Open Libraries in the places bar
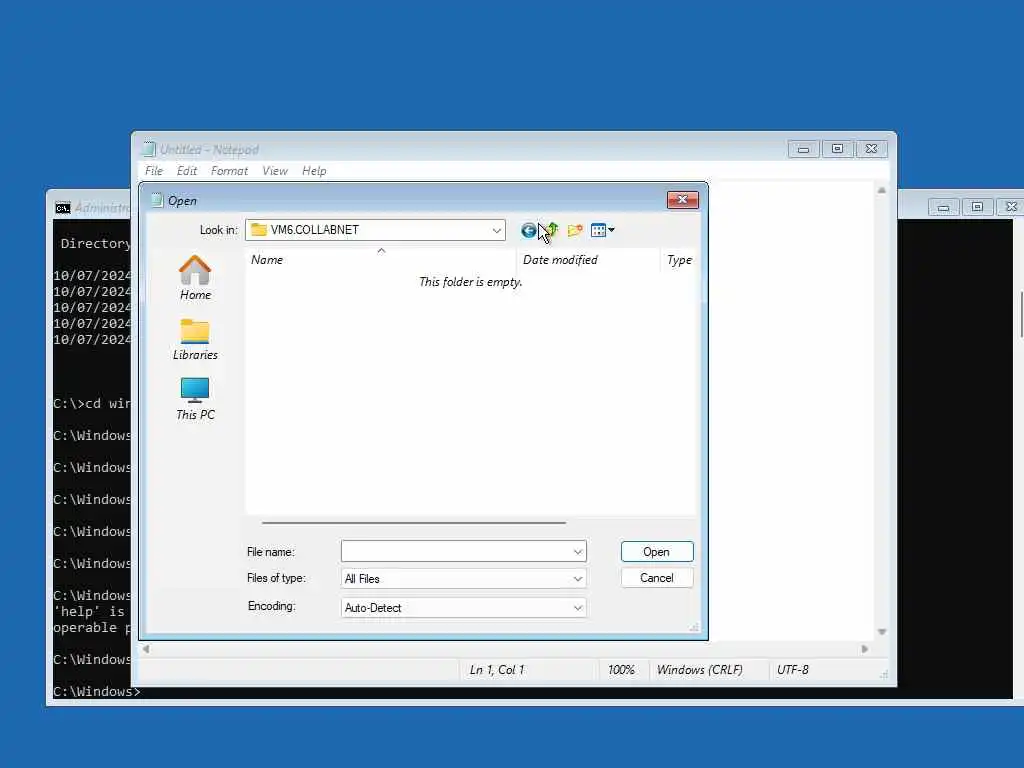The image size is (1024, 768). [x=195, y=340]
